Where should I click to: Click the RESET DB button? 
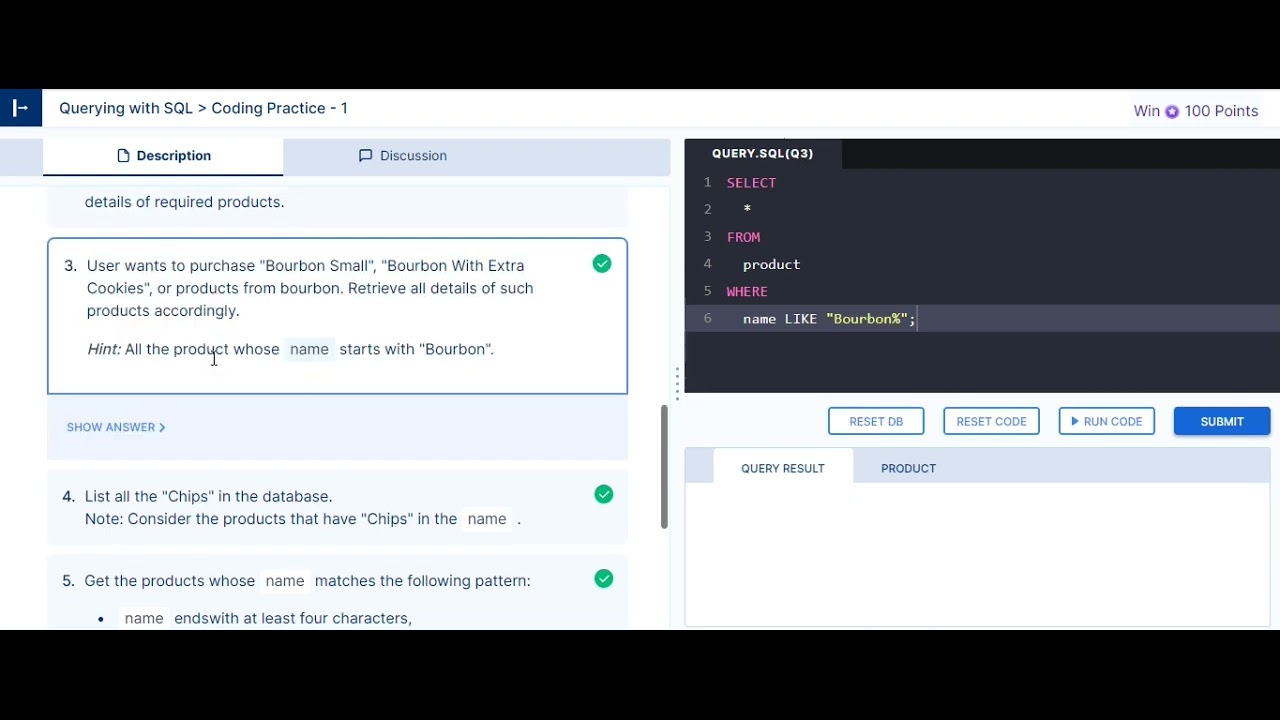click(876, 421)
